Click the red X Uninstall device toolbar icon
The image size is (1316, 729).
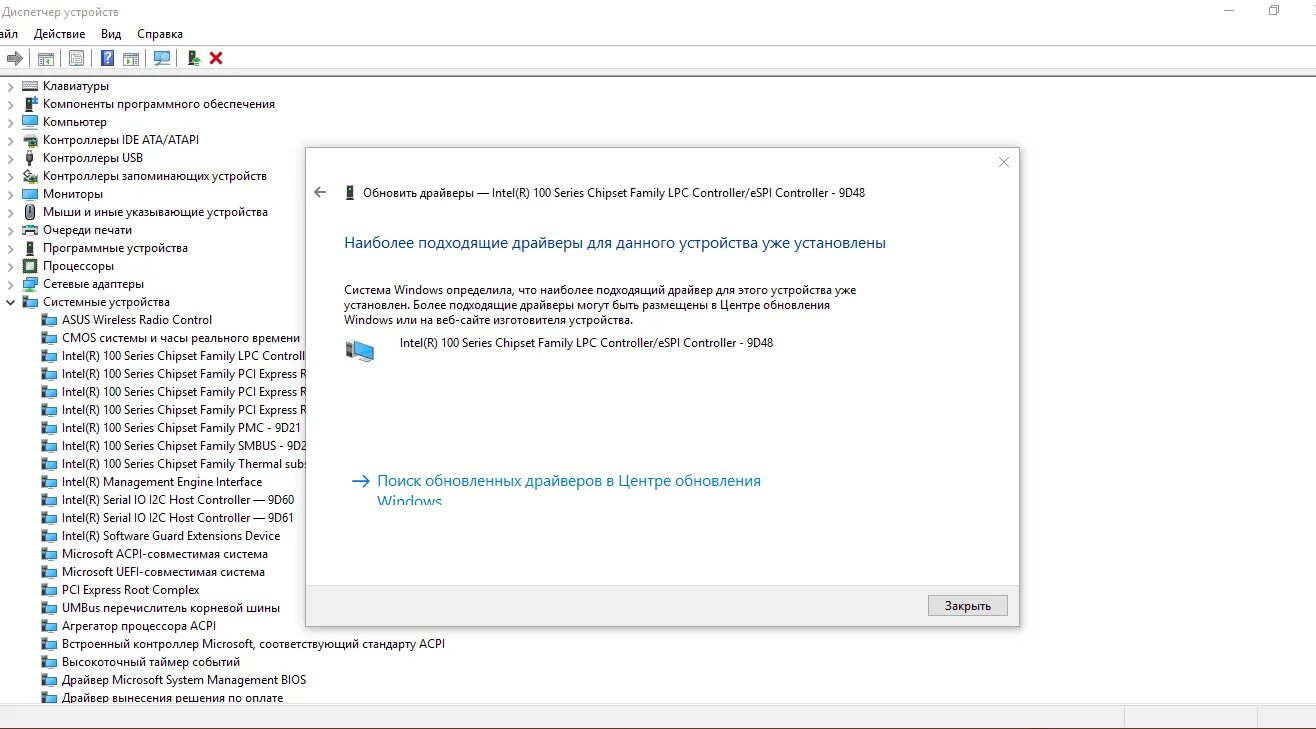pyautogui.click(x=216, y=58)
